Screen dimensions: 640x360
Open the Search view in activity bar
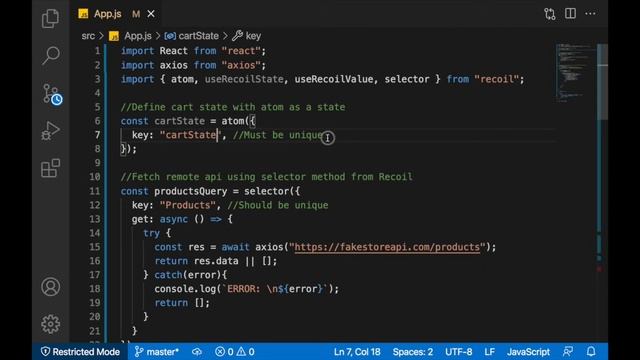(x=51, y=56)
